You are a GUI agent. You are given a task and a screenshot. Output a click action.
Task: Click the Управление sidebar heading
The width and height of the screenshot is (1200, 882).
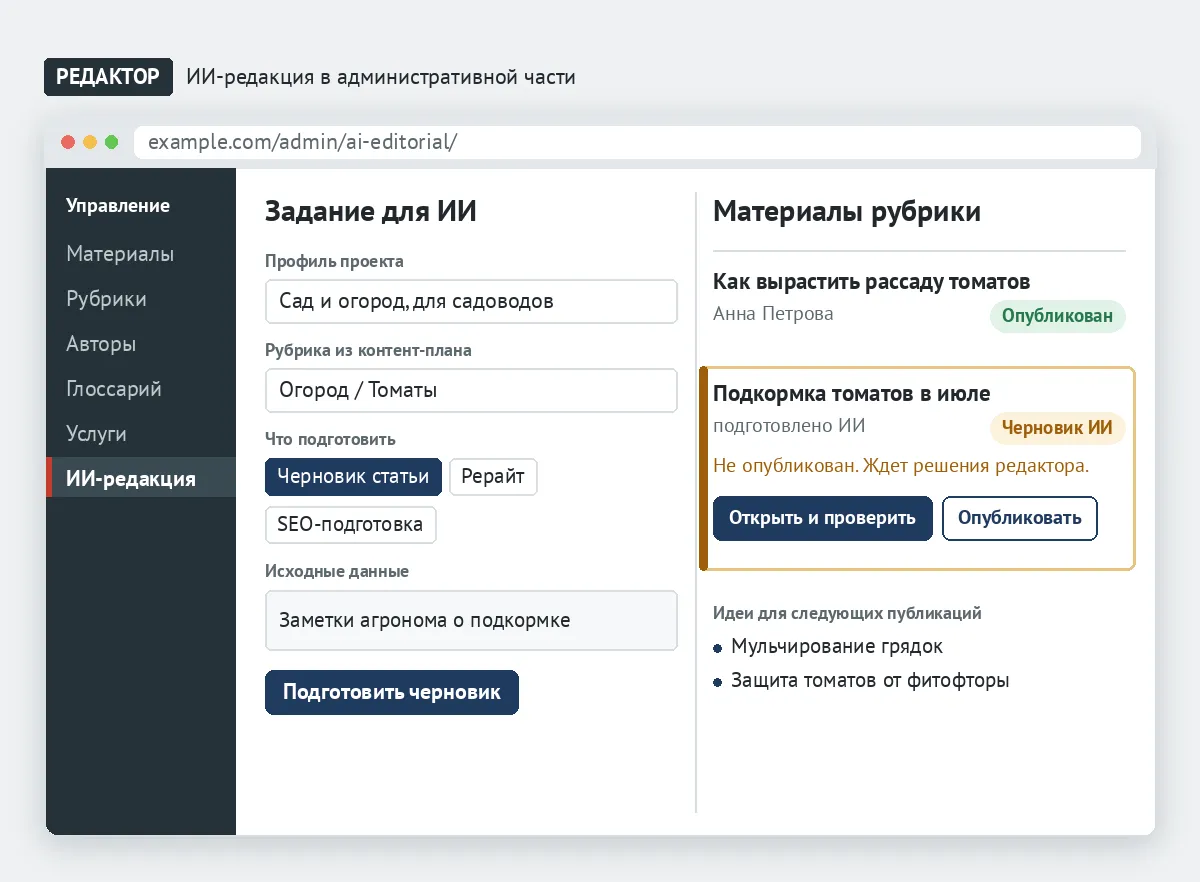pos(118,206)
